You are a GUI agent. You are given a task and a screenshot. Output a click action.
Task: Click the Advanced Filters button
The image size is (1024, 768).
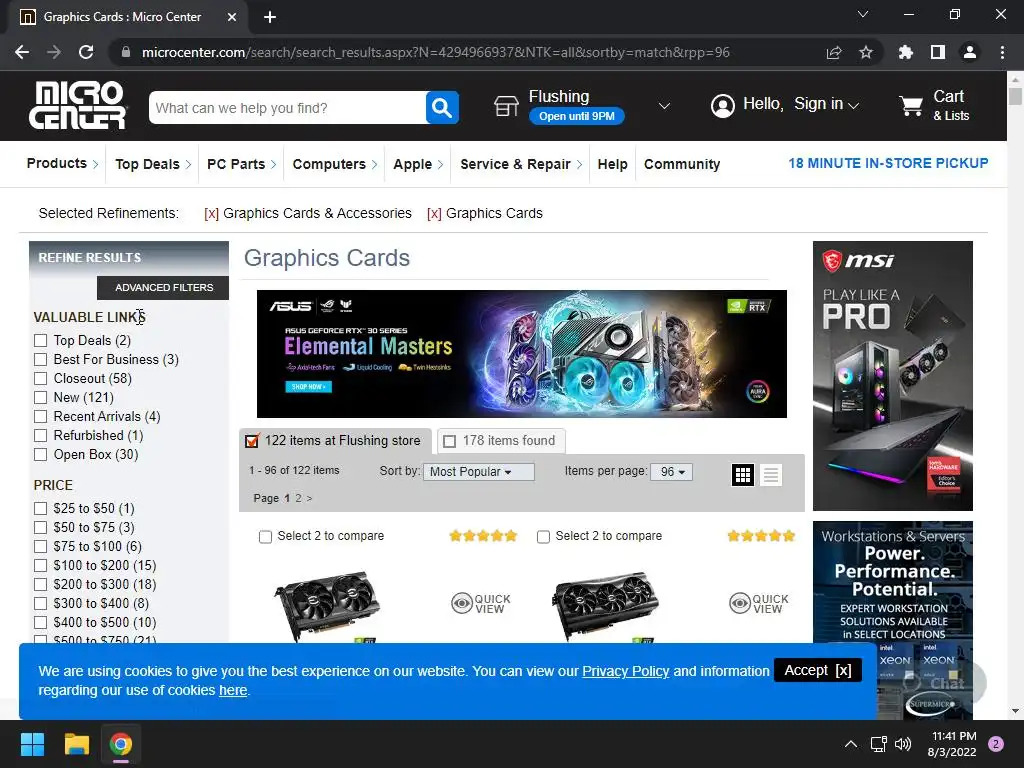[x=163, y=287]
